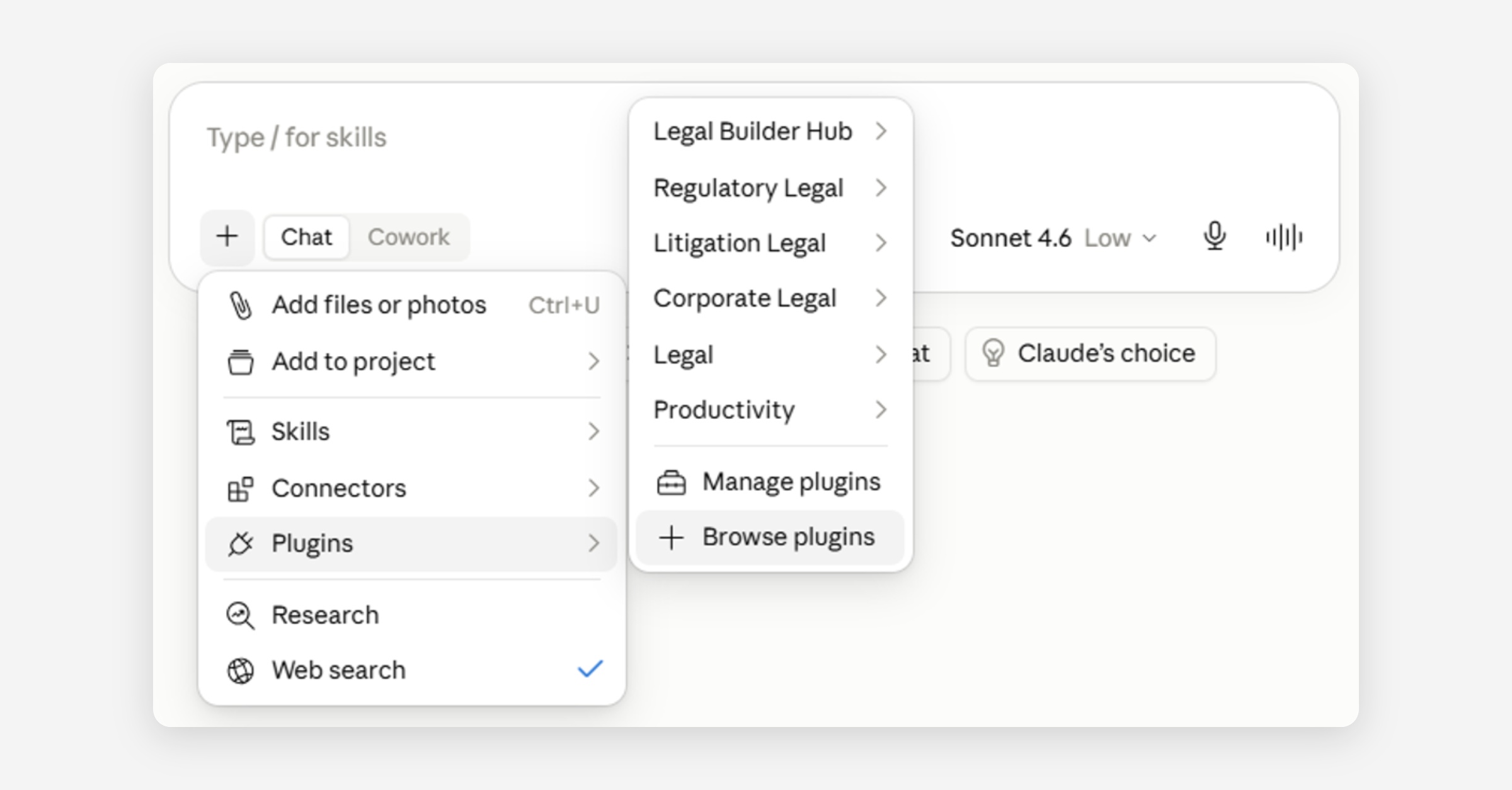Click the Research magnifier icon
Screen dimensions: 1512x790
click(x=240, y=615)
